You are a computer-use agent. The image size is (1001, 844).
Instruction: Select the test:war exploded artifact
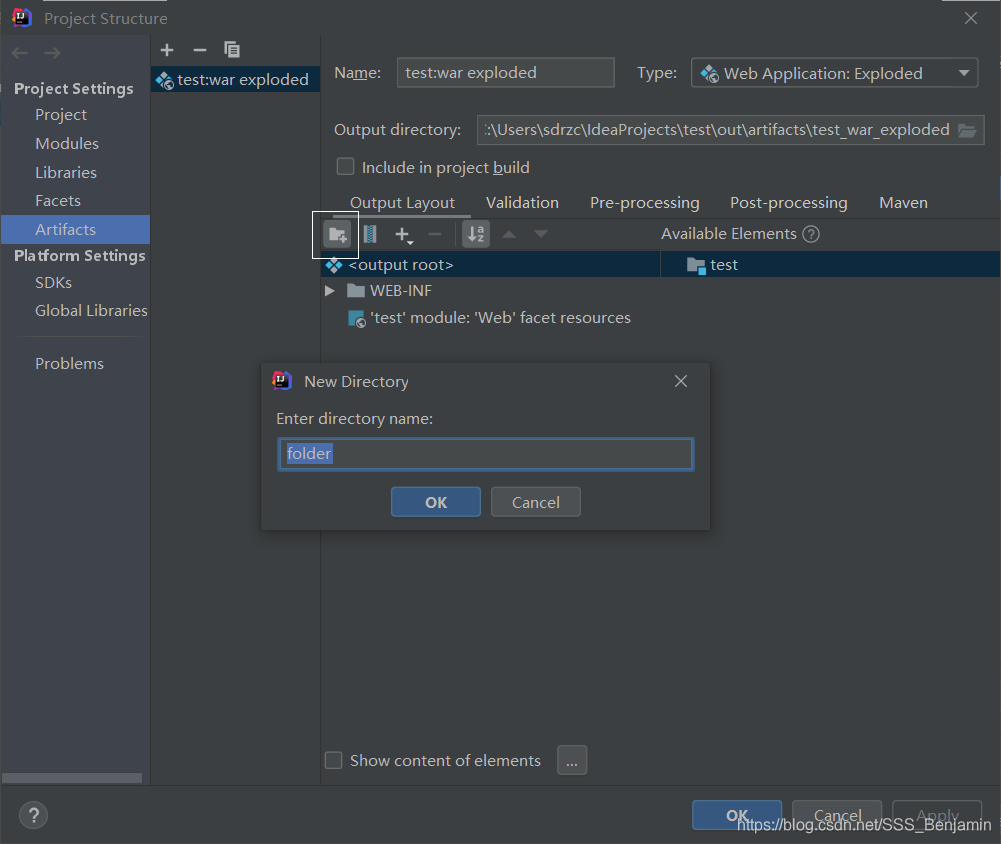(x=235, y=80)
